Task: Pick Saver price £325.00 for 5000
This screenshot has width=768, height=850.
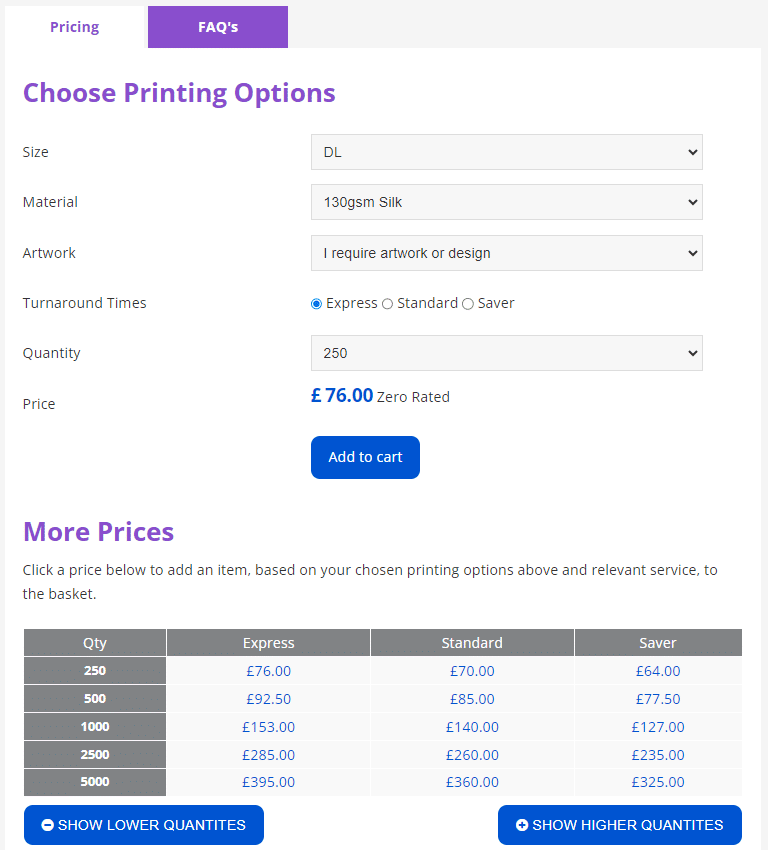Action: click(x=658, y=782)
